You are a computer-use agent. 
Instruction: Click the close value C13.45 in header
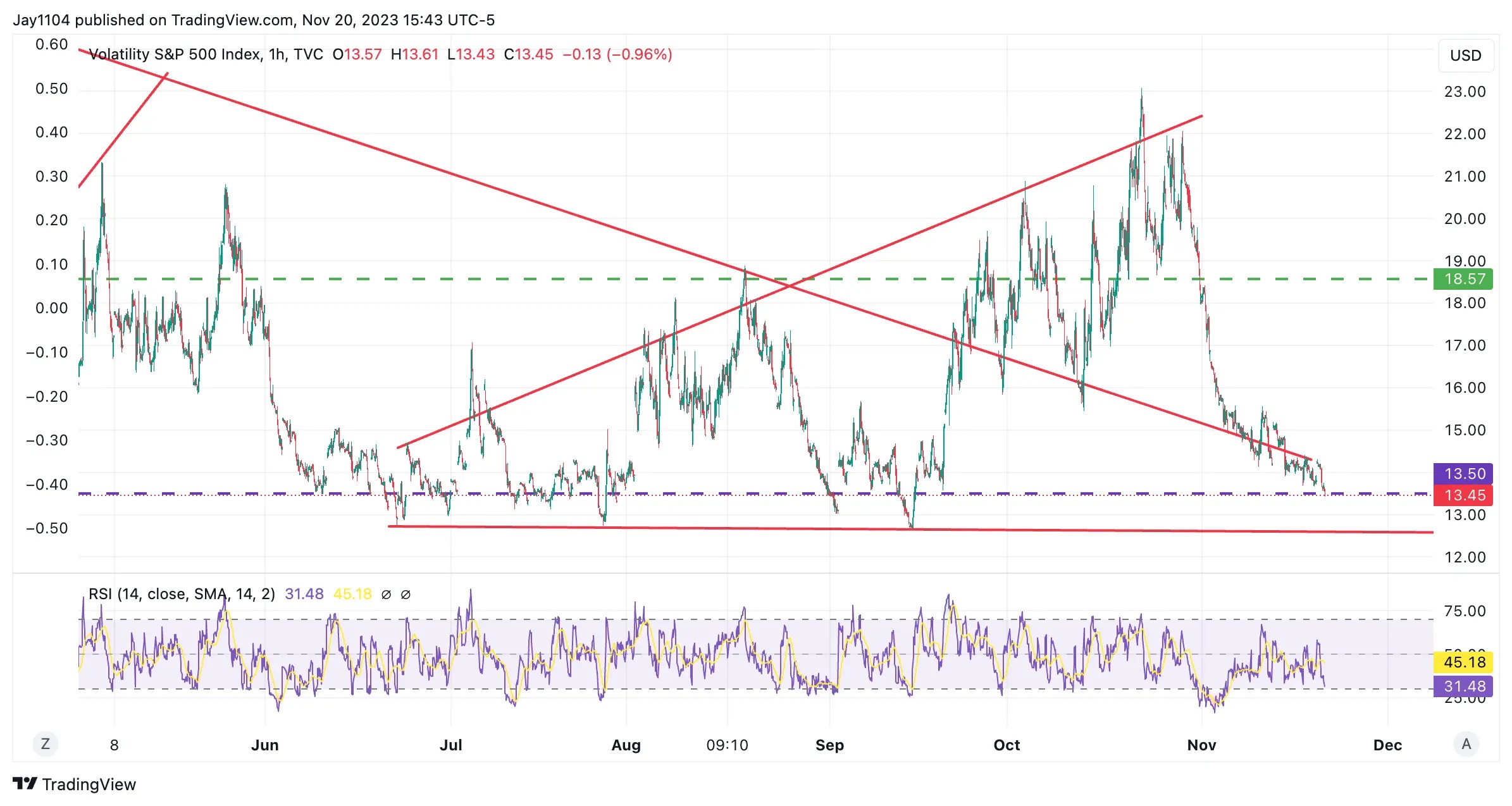click(x=528, y=54)
